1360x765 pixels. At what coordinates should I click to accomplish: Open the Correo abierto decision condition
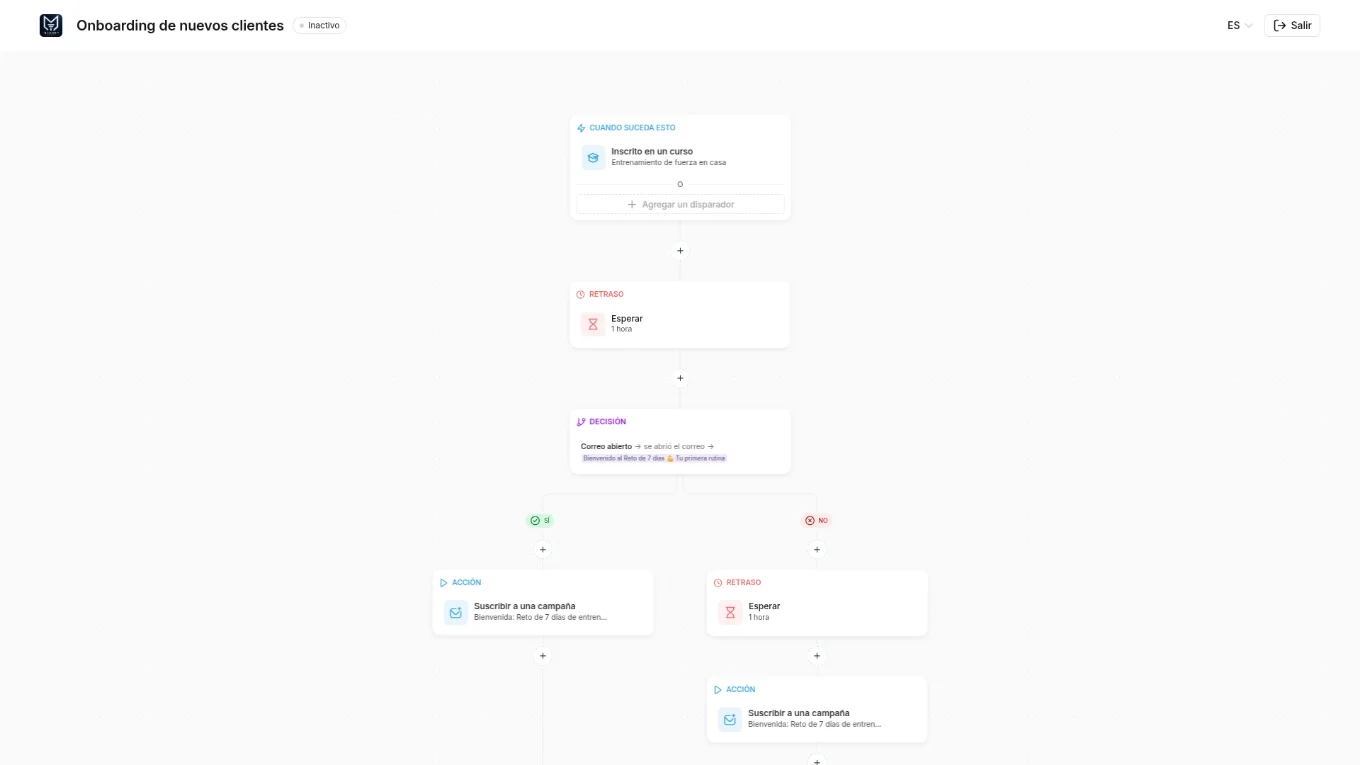[680, 452]
